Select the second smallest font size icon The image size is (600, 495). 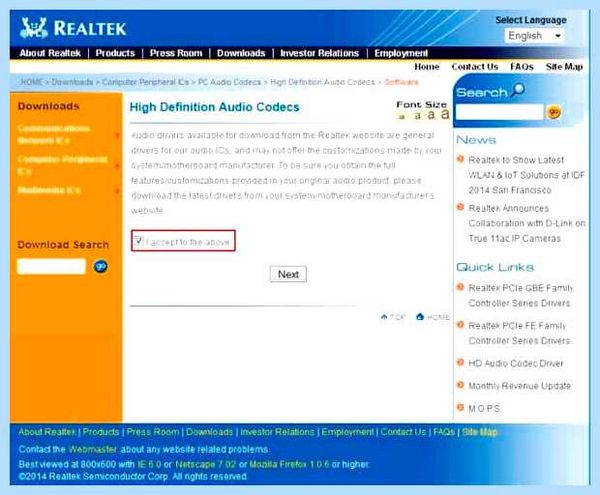417,116
